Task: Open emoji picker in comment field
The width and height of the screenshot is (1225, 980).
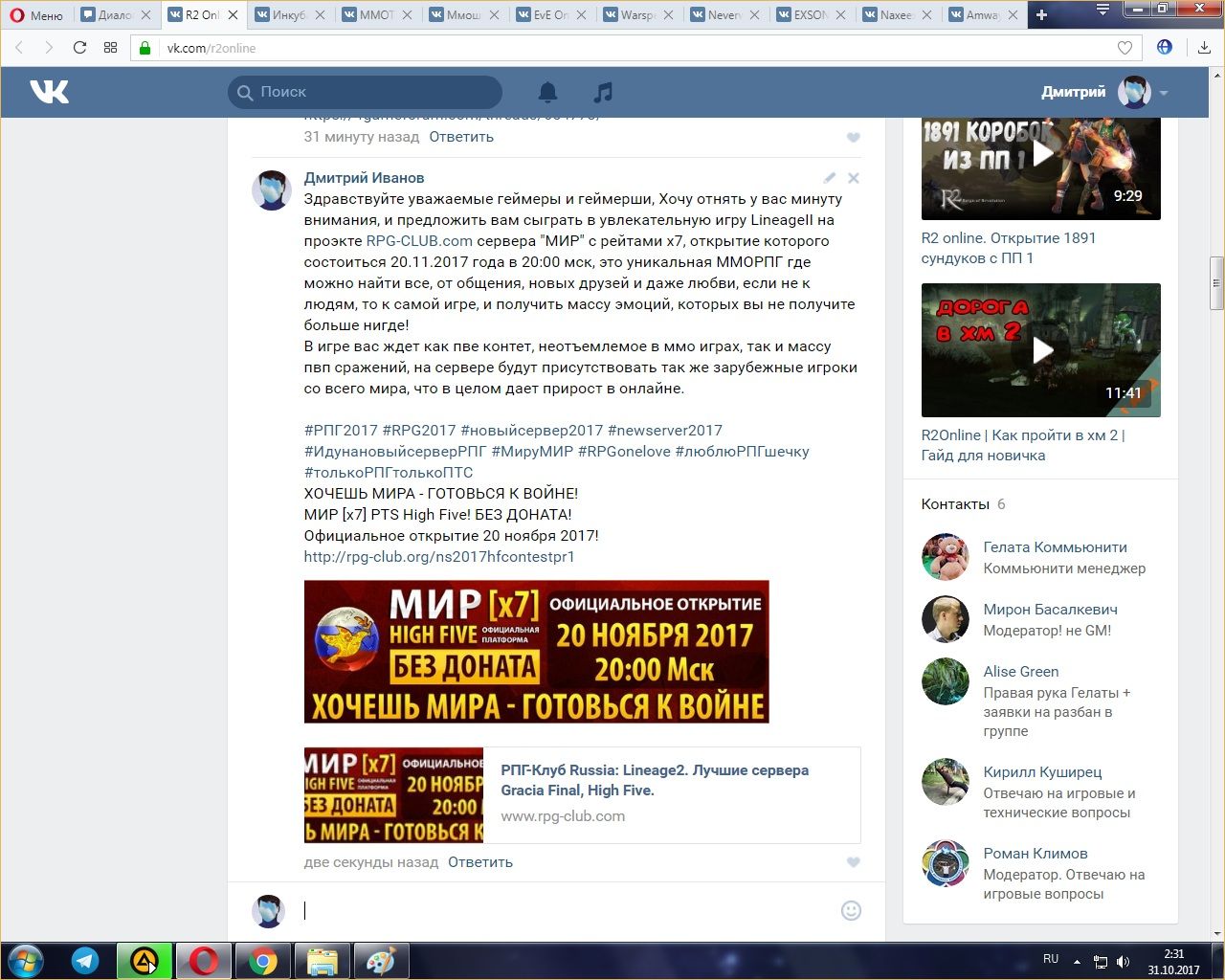Action: pos(851,910)
